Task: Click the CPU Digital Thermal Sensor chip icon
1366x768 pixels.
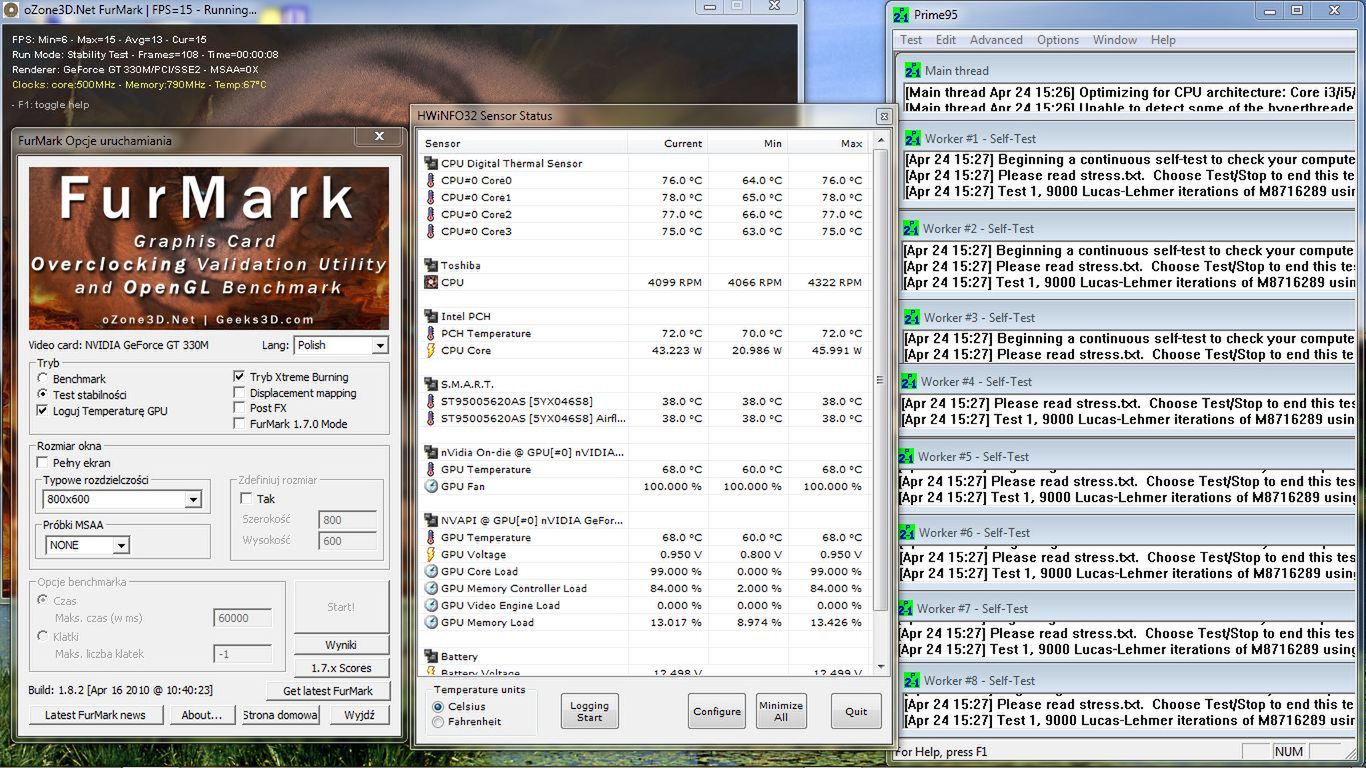Action: pos(431,163)
